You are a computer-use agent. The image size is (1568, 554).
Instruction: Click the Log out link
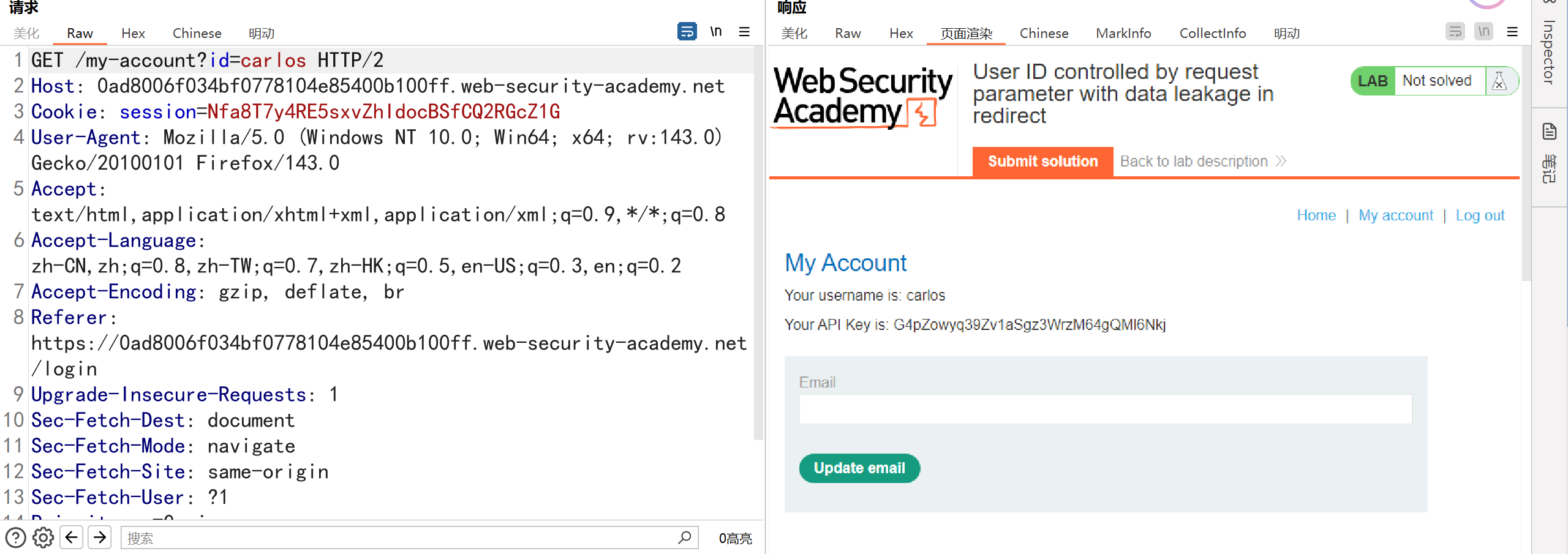(x=1480, y=215)
